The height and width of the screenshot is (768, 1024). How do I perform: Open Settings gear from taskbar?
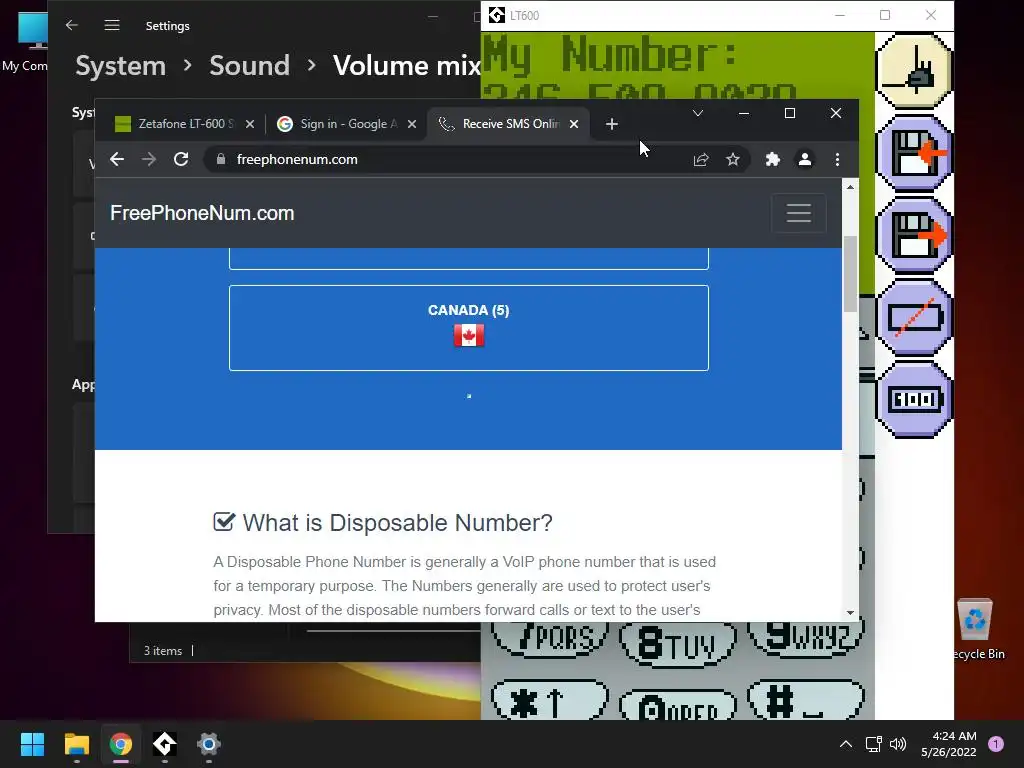[x=208, y=744]
